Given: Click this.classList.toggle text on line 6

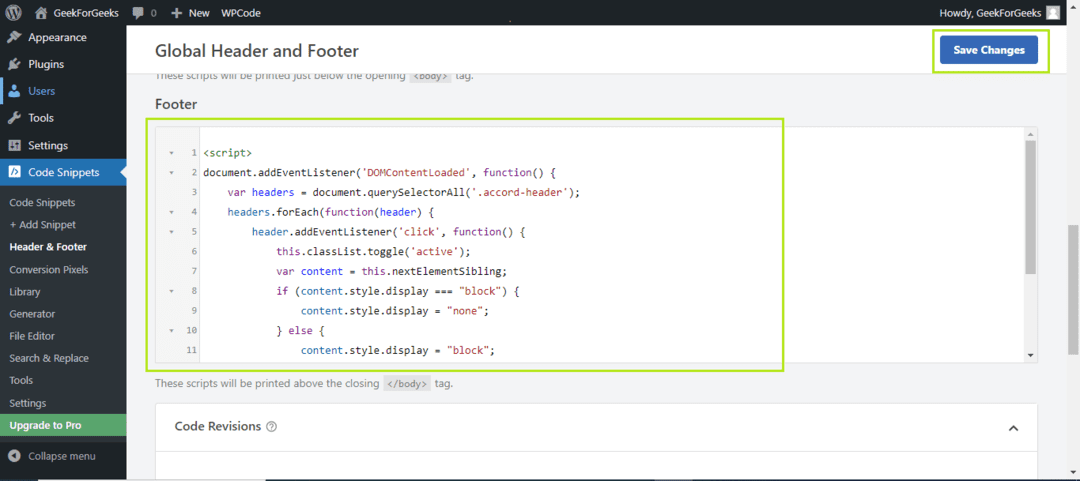Looking at the screenshot, I should tap(341, 252).
